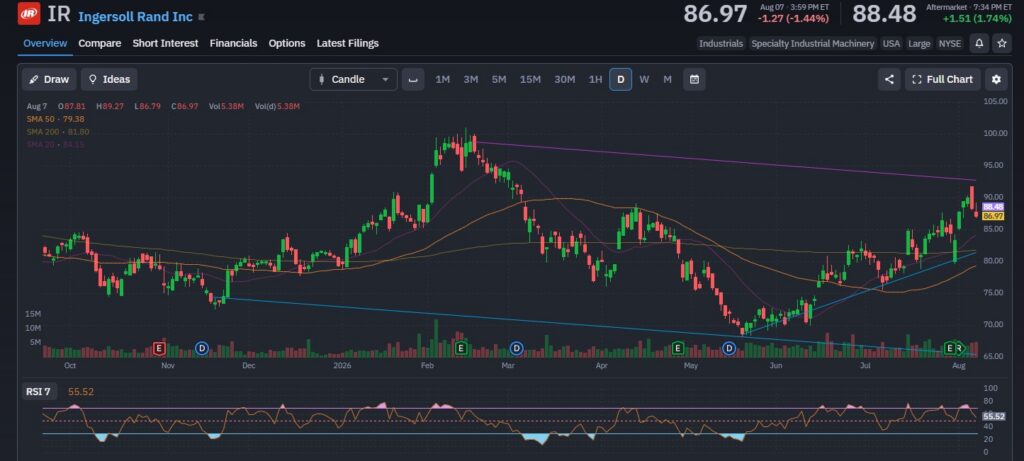The width and height of the screenshot is (1024, 461).
Task: Click the NYSE exchange tag
Action: [x=950, y=43]
